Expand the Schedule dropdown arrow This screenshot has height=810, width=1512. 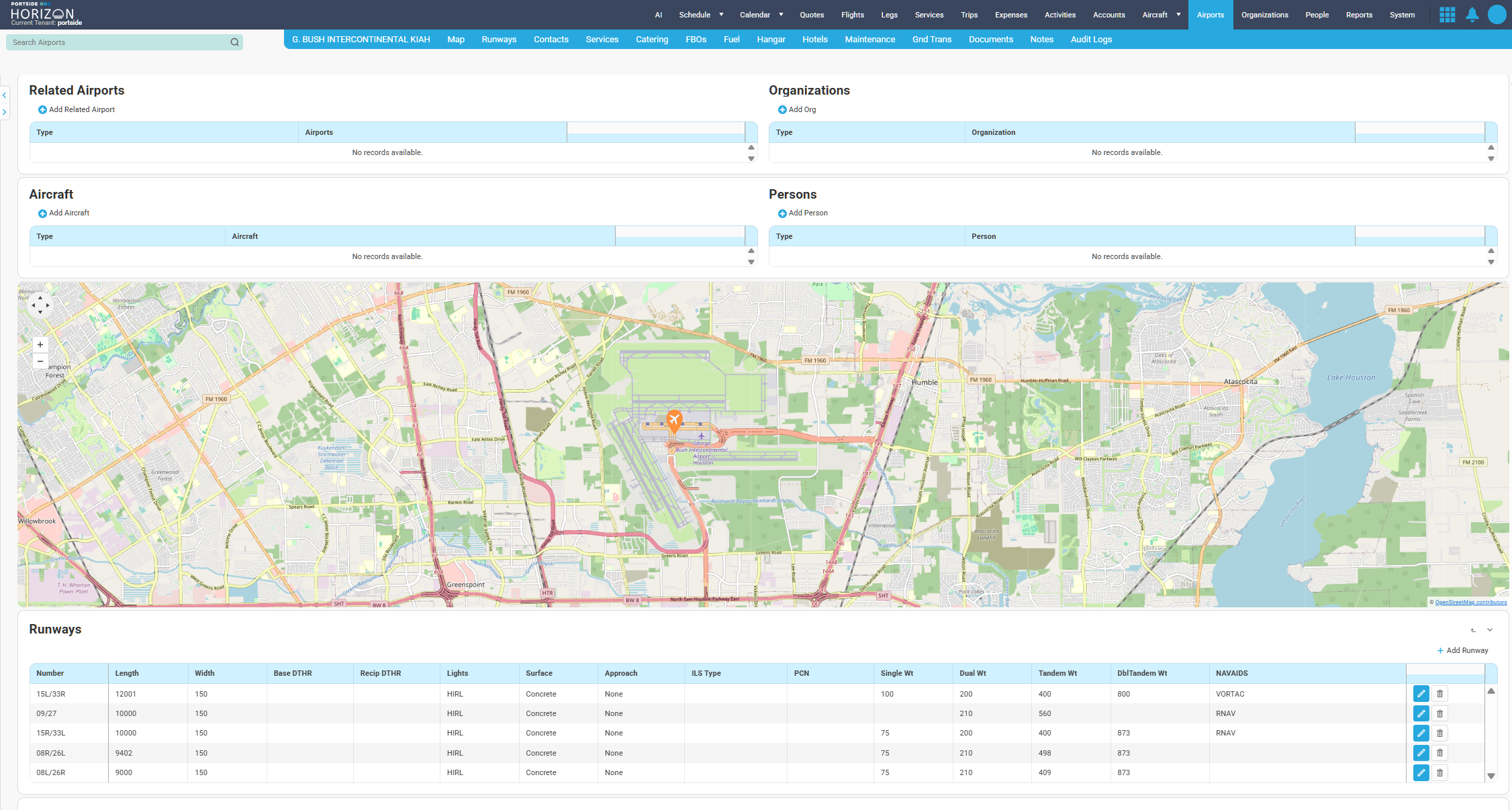pos(721,15)
